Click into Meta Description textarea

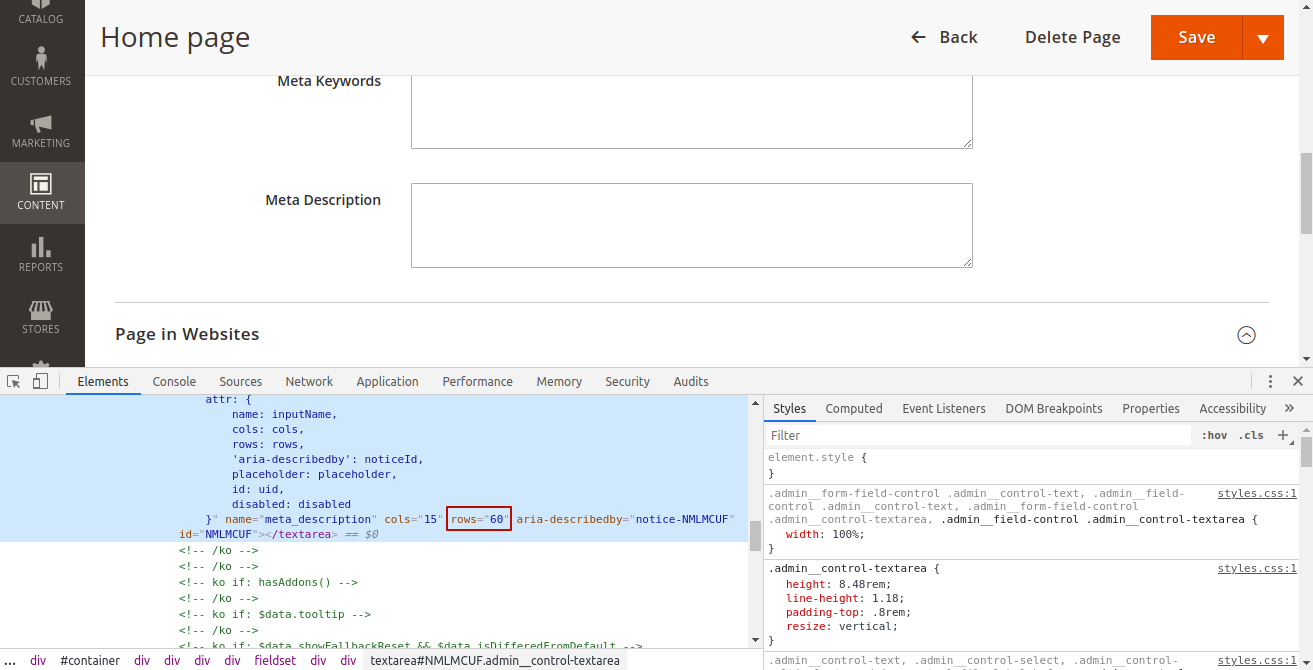tap(692, 225)
